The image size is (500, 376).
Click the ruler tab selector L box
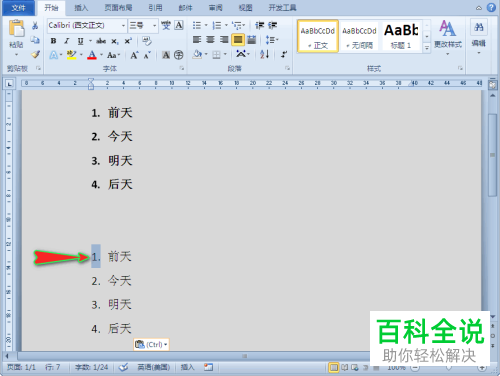tap(9, 84)
